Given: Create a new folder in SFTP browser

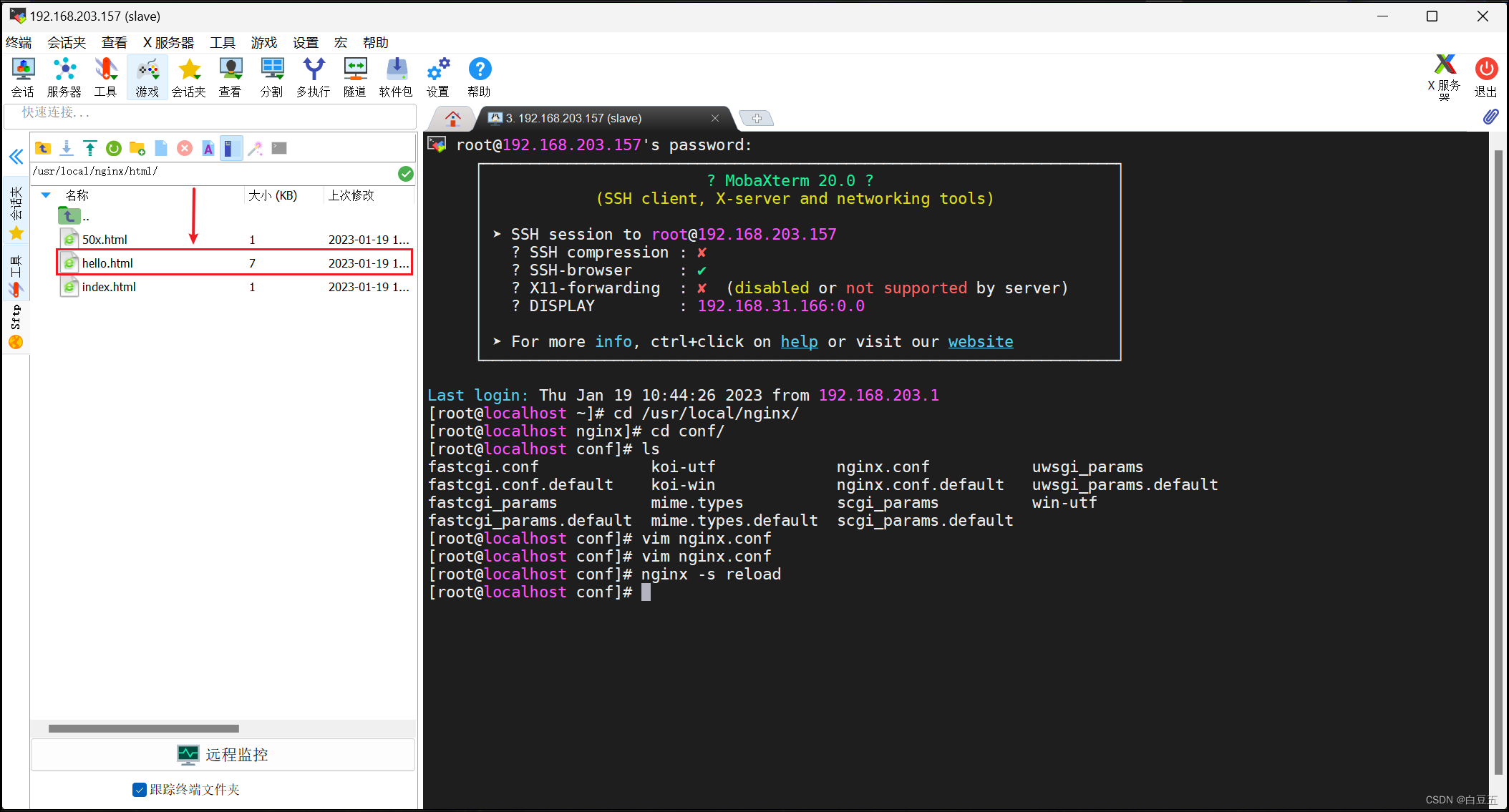Looking at the screenshot, I should (137, 148).
